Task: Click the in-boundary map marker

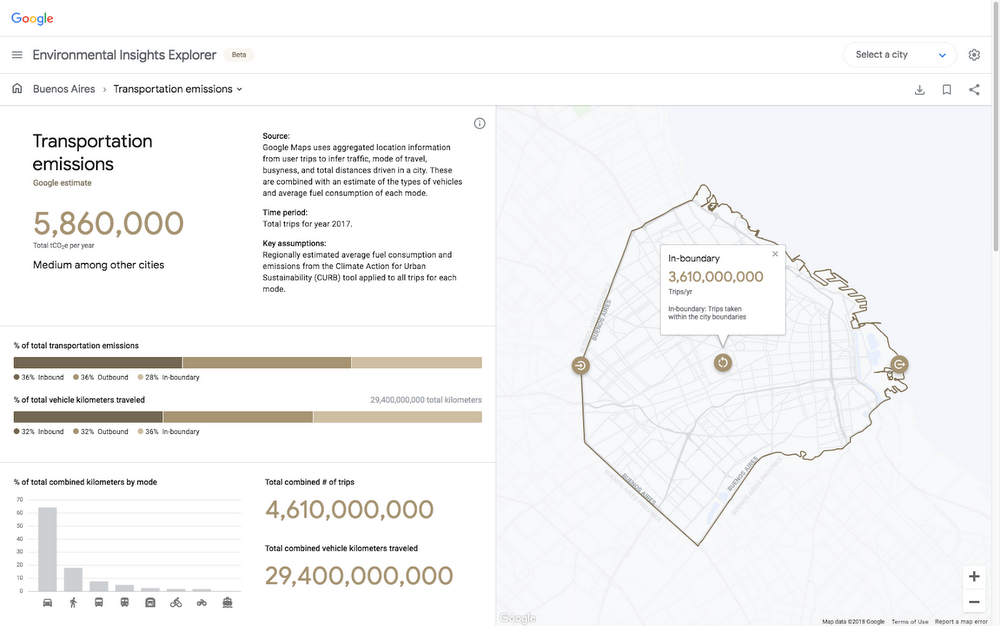Action: pyautogui.click(x=723, y=363)
